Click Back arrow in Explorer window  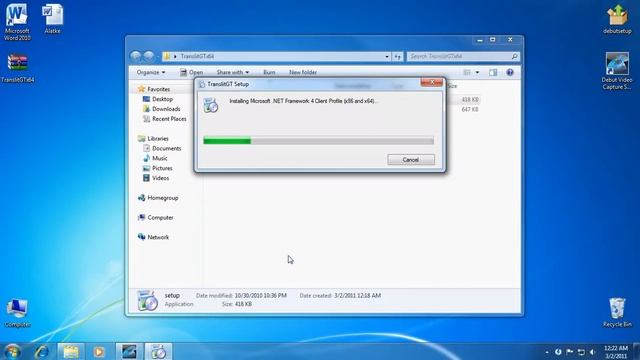point(136,56)
